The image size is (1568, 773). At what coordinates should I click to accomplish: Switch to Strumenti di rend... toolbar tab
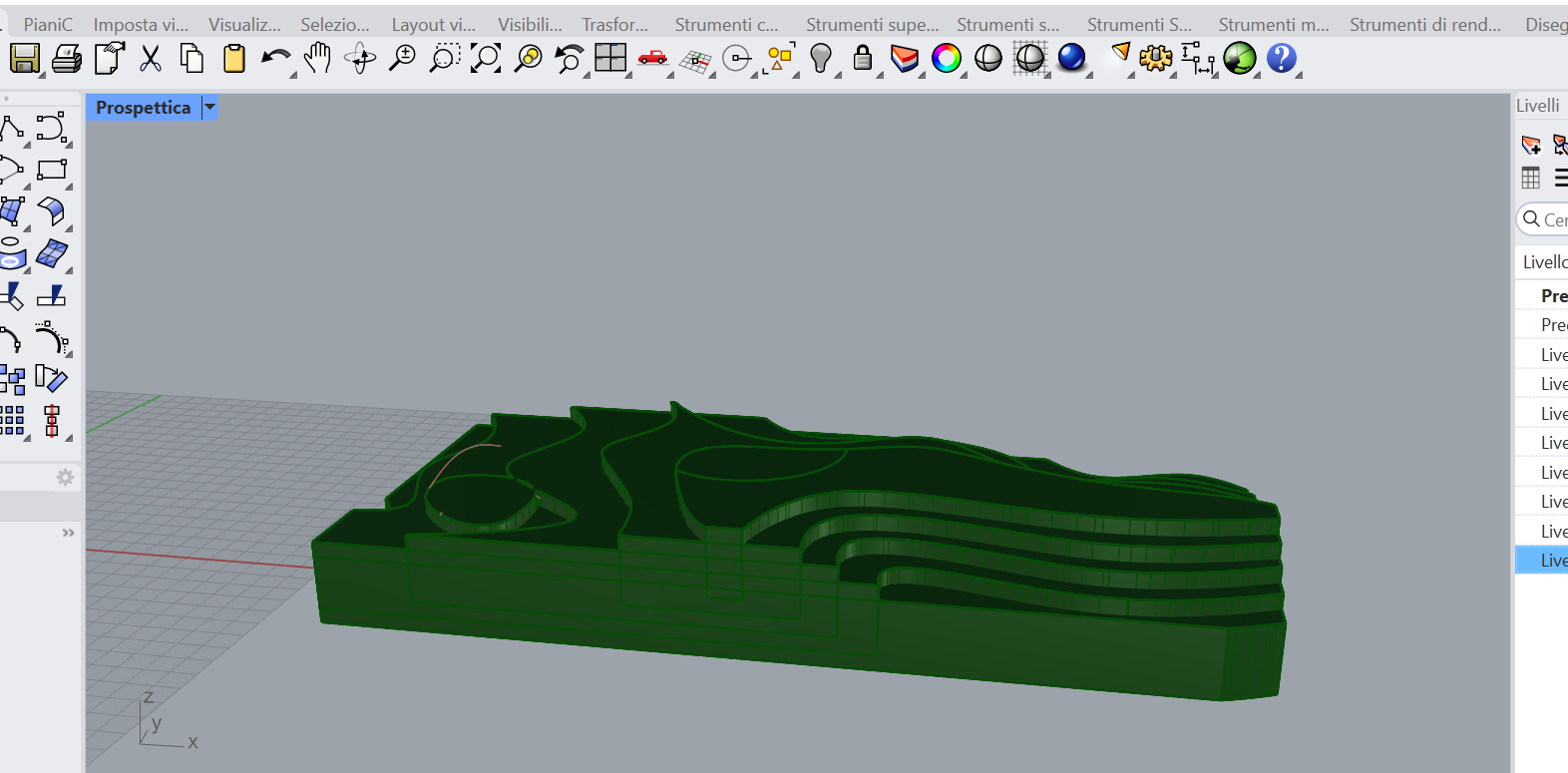(x=1424, y=25)
